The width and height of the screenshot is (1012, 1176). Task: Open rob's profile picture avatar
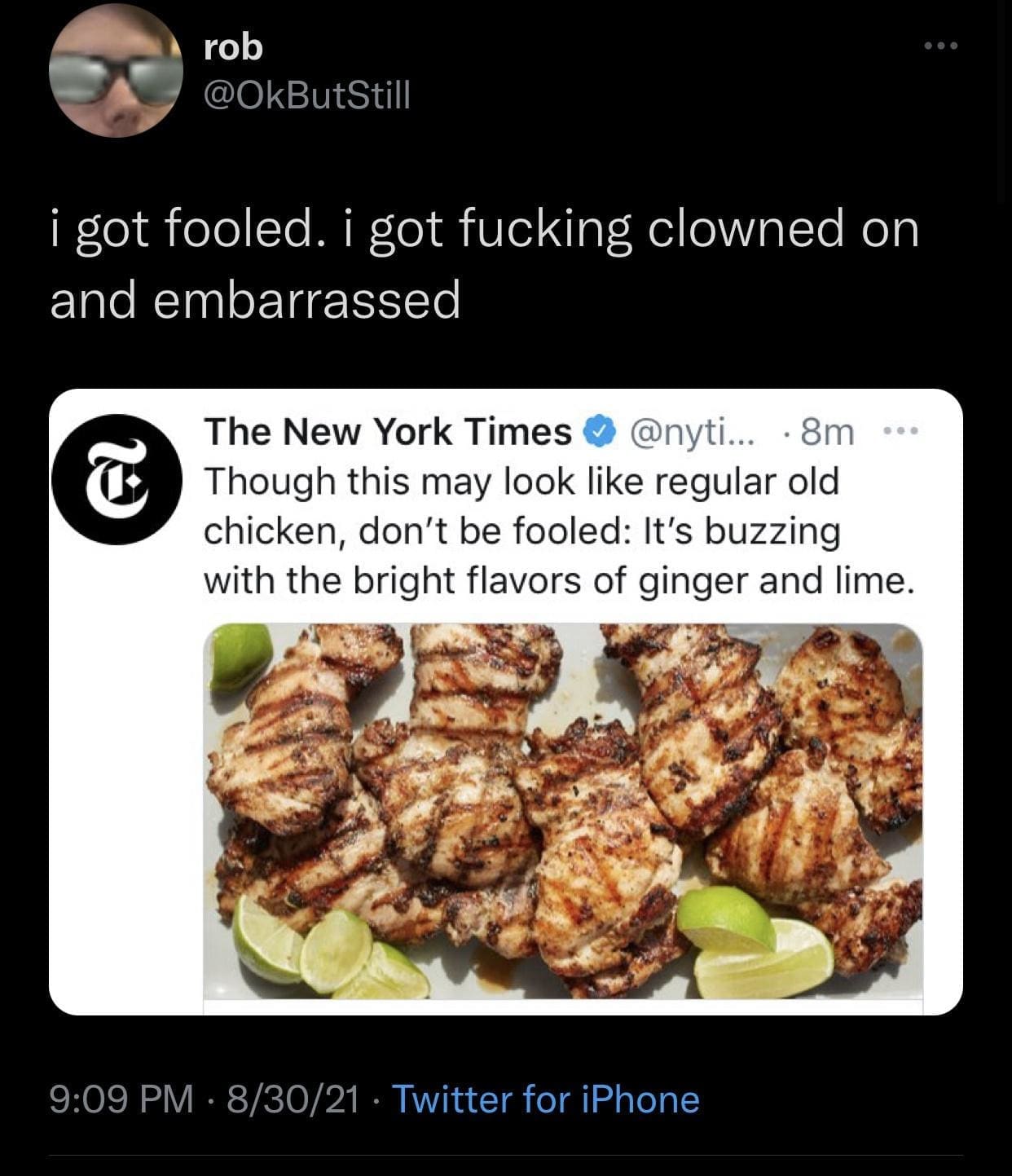click(116, 72)
